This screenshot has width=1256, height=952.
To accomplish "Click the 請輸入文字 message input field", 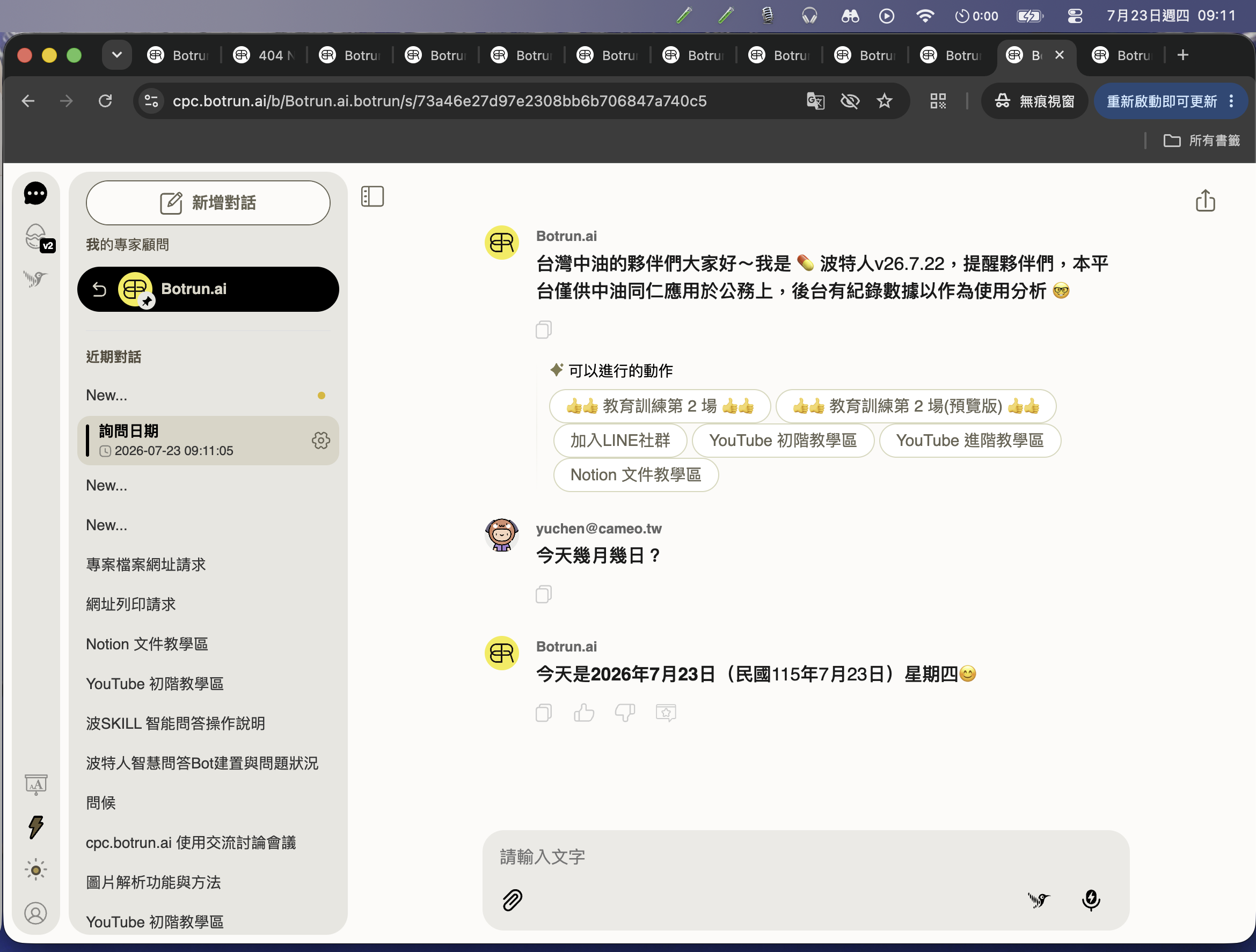I will 805,856.
